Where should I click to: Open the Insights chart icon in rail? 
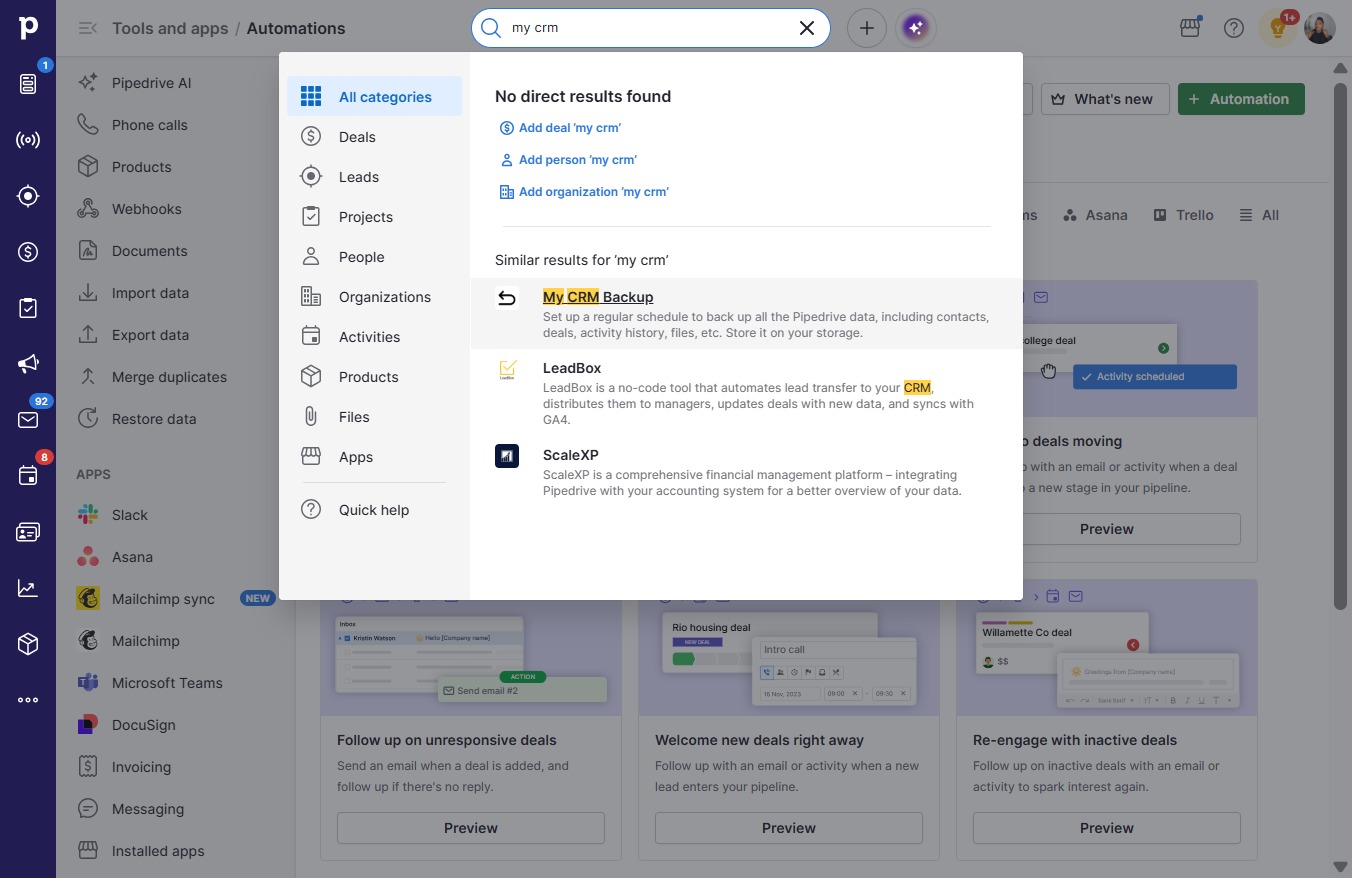pos(28,588)
